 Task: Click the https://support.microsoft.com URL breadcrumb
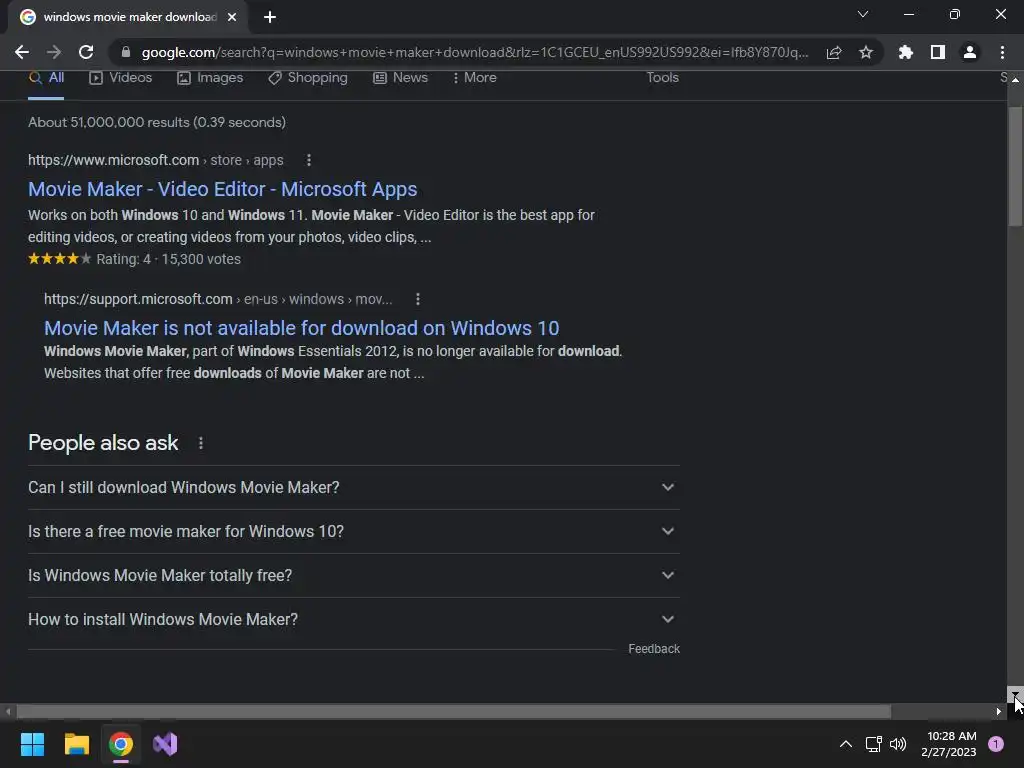(x=138, y=299)
